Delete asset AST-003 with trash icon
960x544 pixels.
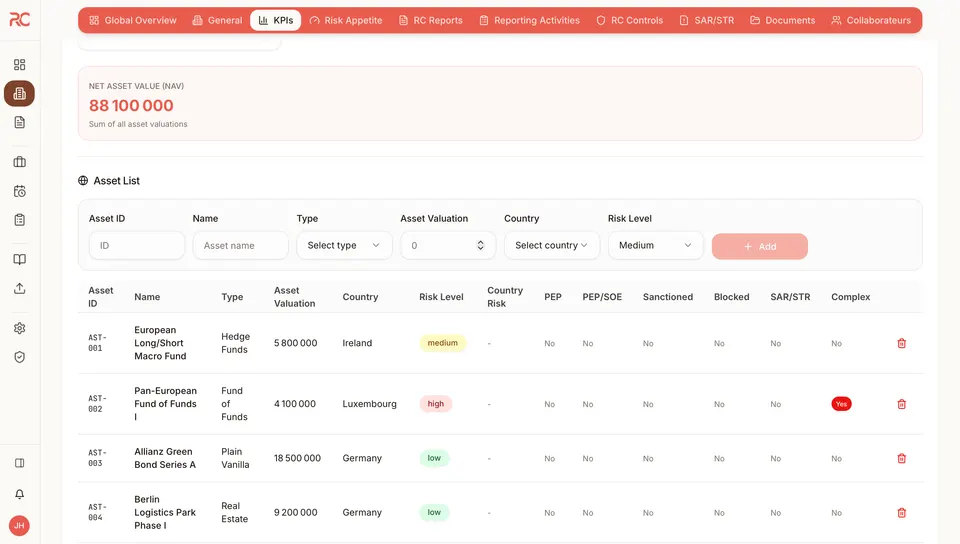pos(902,458)
